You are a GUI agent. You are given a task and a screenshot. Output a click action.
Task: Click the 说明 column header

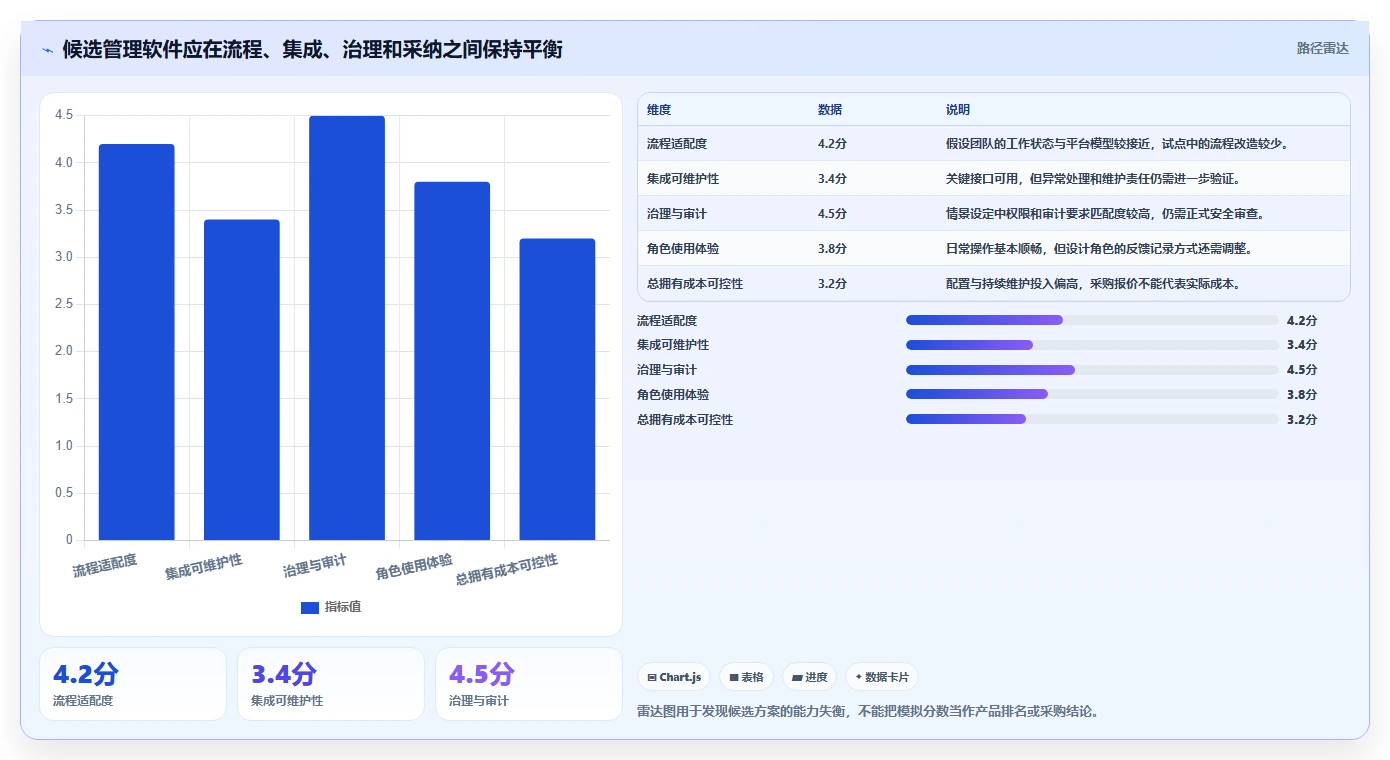[958, 110]
